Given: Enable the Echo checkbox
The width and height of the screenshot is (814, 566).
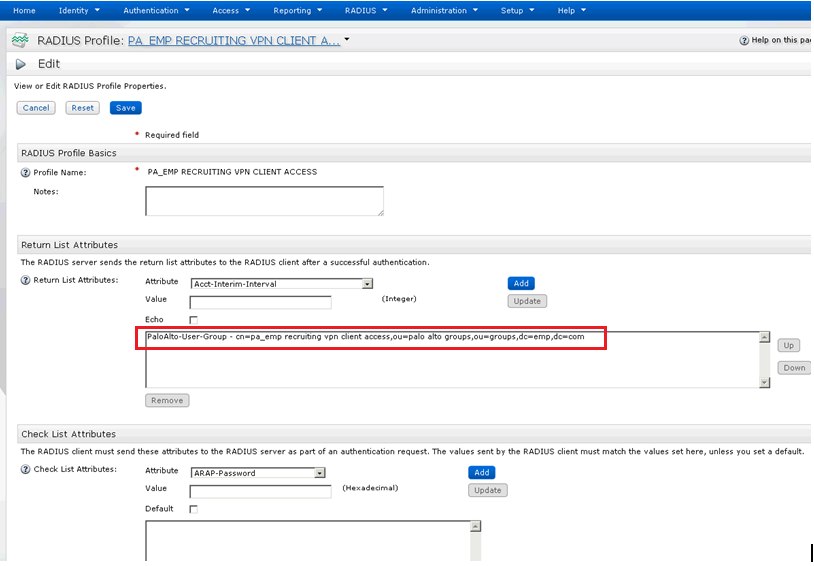Looking at the screenshot, I should (193, 320).
